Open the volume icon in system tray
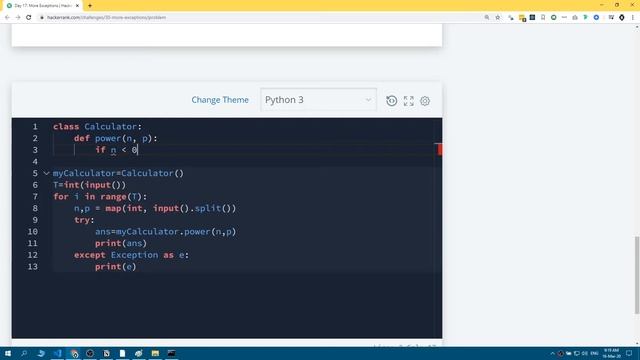This screenshot has width=640, height=360. click(x=585, y=353)
